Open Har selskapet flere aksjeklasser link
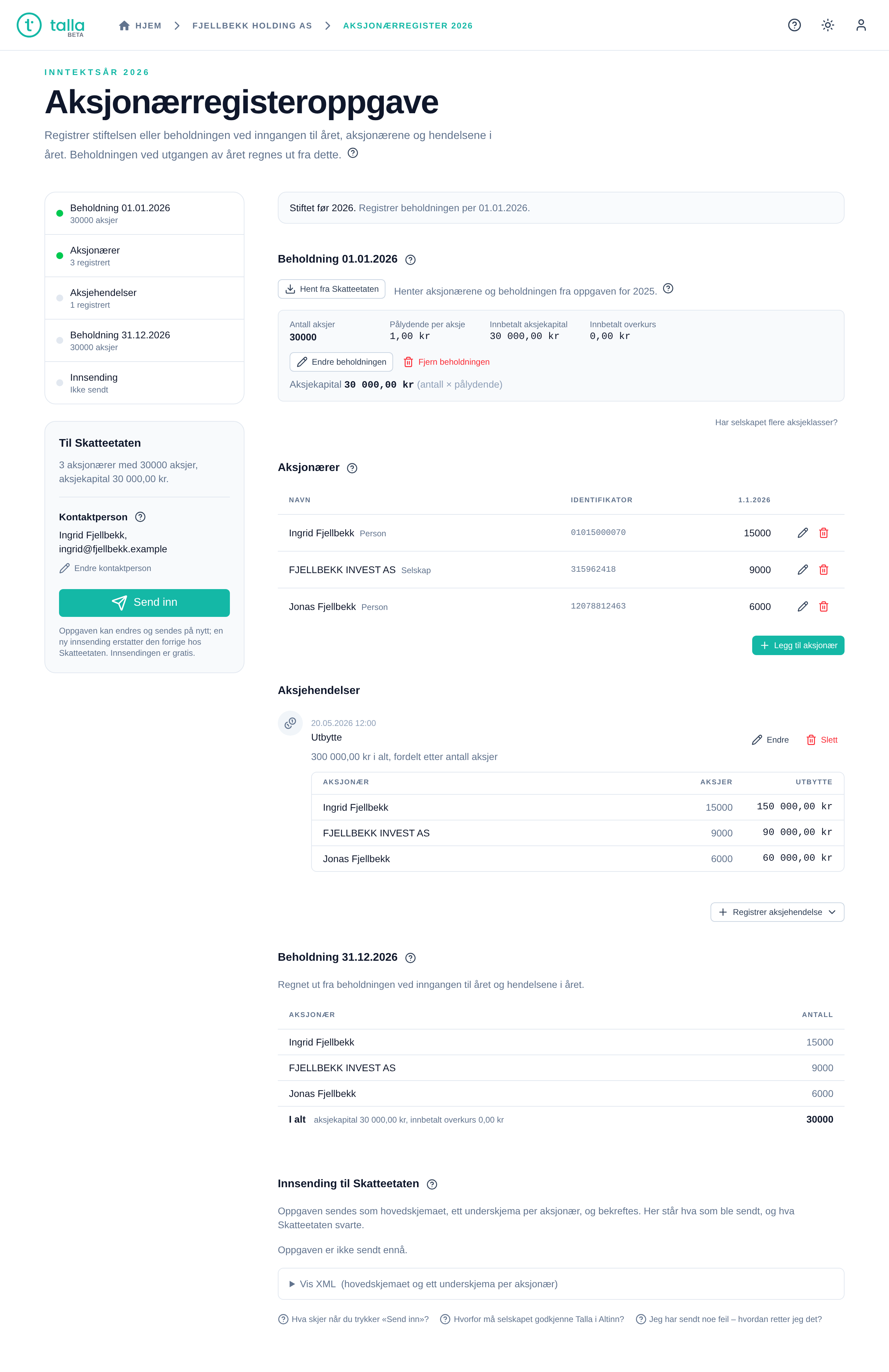Image resolution: width=889 pixels, height=1372 pixels. [x=776, y=423]
